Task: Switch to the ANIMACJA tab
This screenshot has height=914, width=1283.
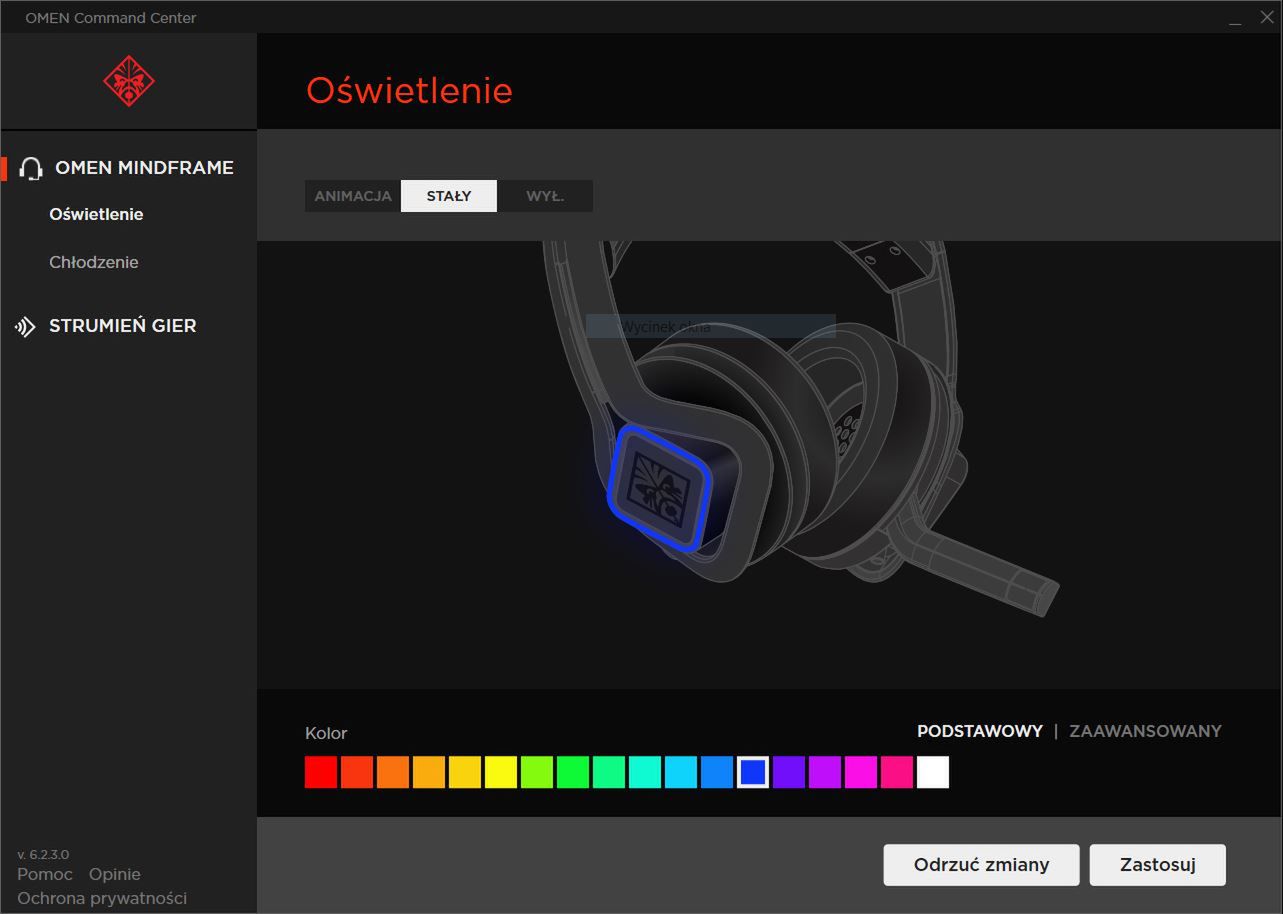Action: [351, 196]
